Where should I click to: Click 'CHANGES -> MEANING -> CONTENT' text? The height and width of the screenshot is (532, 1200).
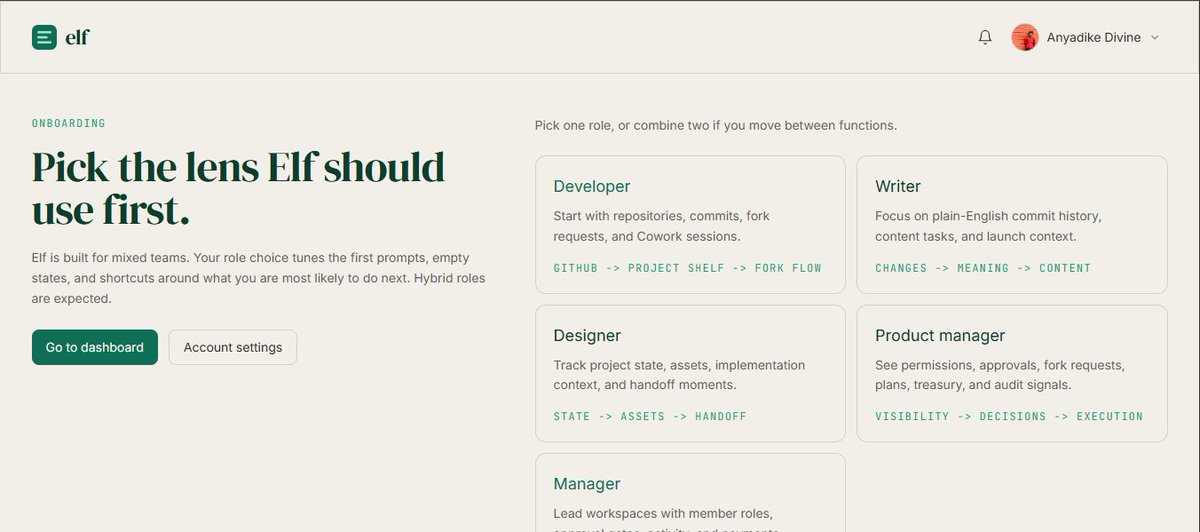click(x=983, y=268)
